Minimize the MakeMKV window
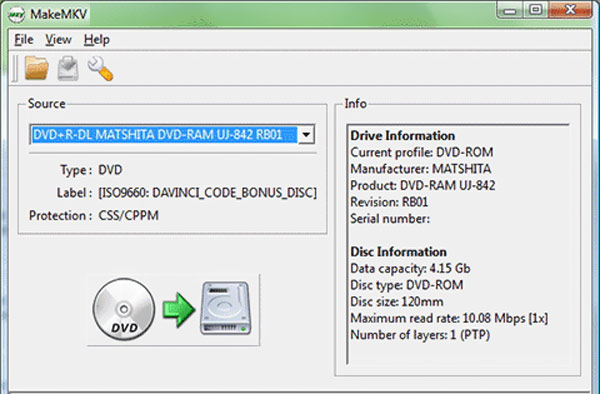This screenshot has height=394, width=600. point(510,10)
